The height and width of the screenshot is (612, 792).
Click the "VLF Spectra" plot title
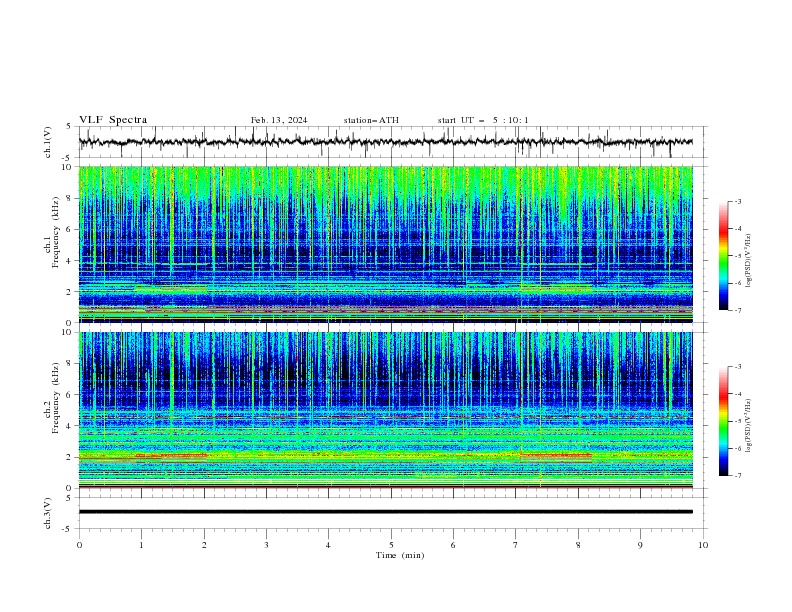pos(113,120)
